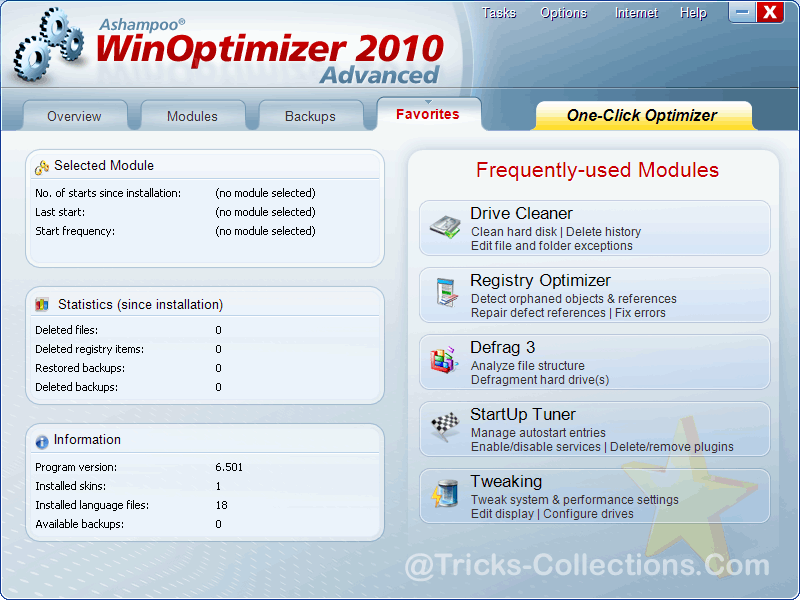Click the StartUp Tuner checkered flag icon
Image resolution: width=800 pixels, height=600 pixels.
tap(445, 427)
